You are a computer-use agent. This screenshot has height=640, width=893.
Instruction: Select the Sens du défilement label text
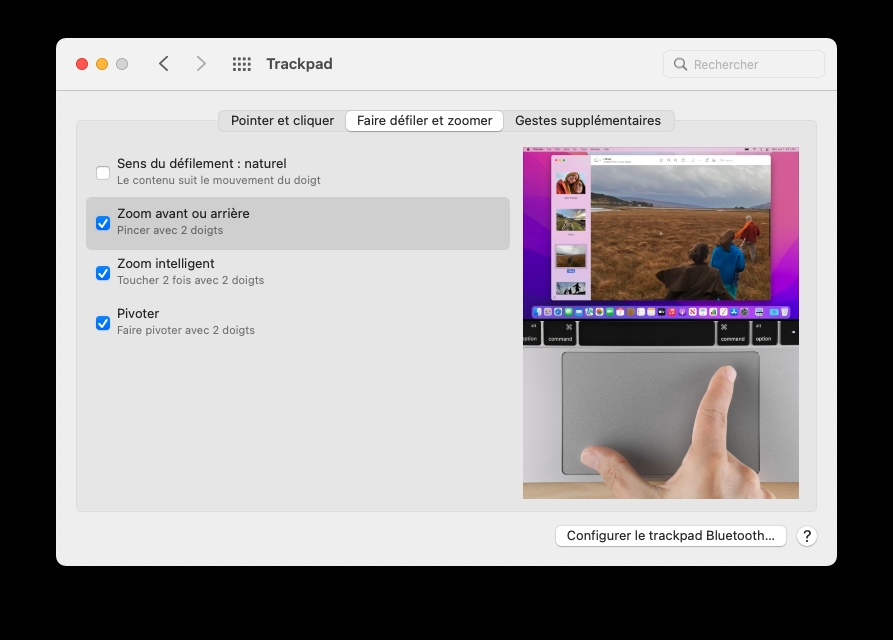pos(201,164)
